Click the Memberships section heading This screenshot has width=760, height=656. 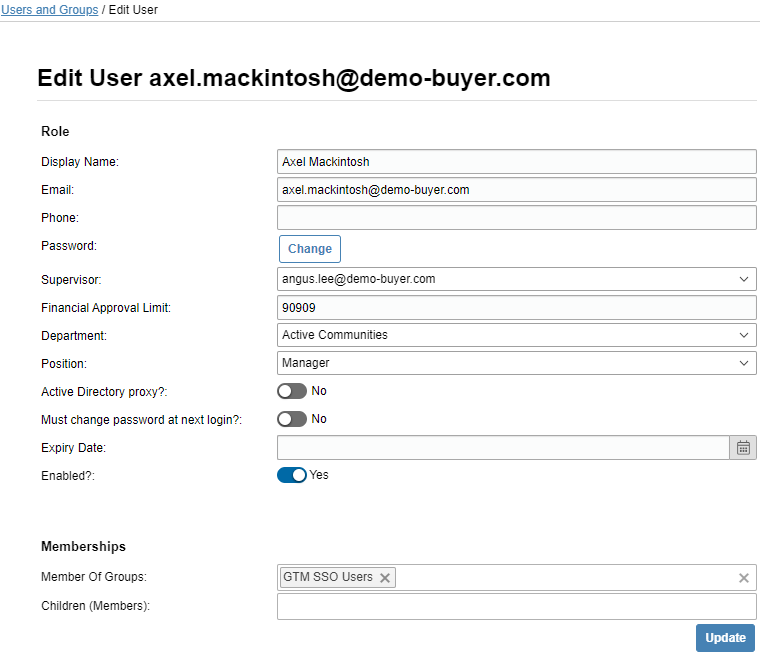[83, 546]
